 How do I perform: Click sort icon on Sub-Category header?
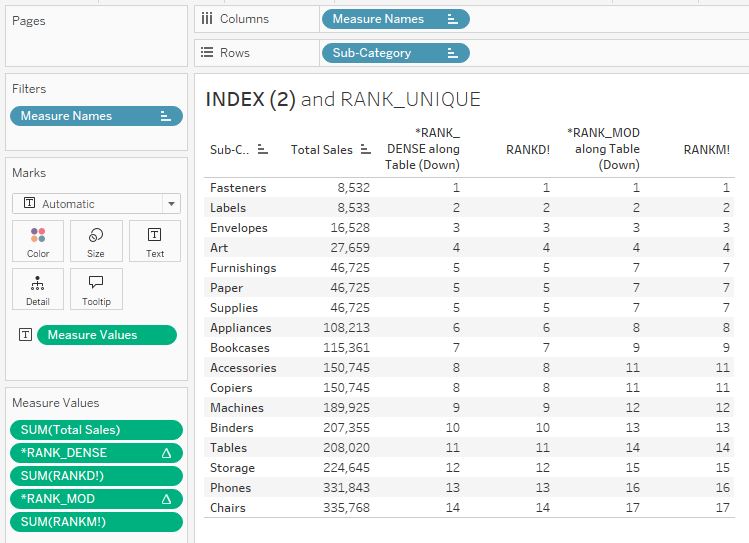[x=263, y=150]
